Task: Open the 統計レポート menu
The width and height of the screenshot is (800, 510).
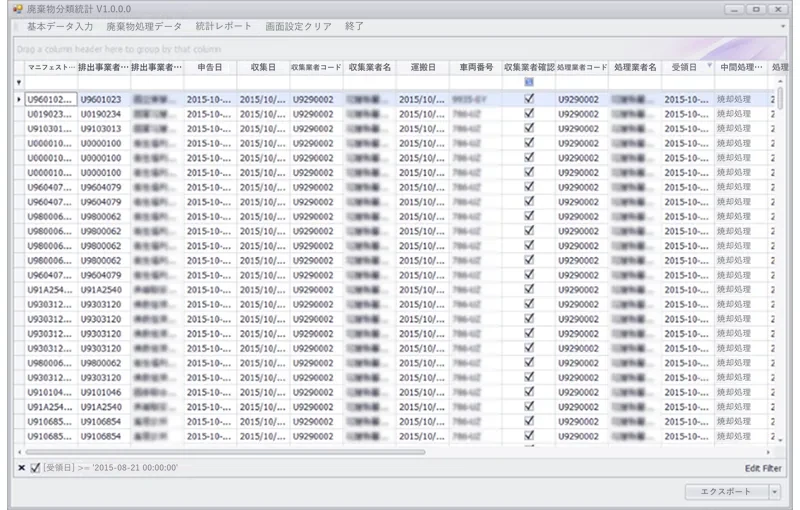Action: coord(223,27)
